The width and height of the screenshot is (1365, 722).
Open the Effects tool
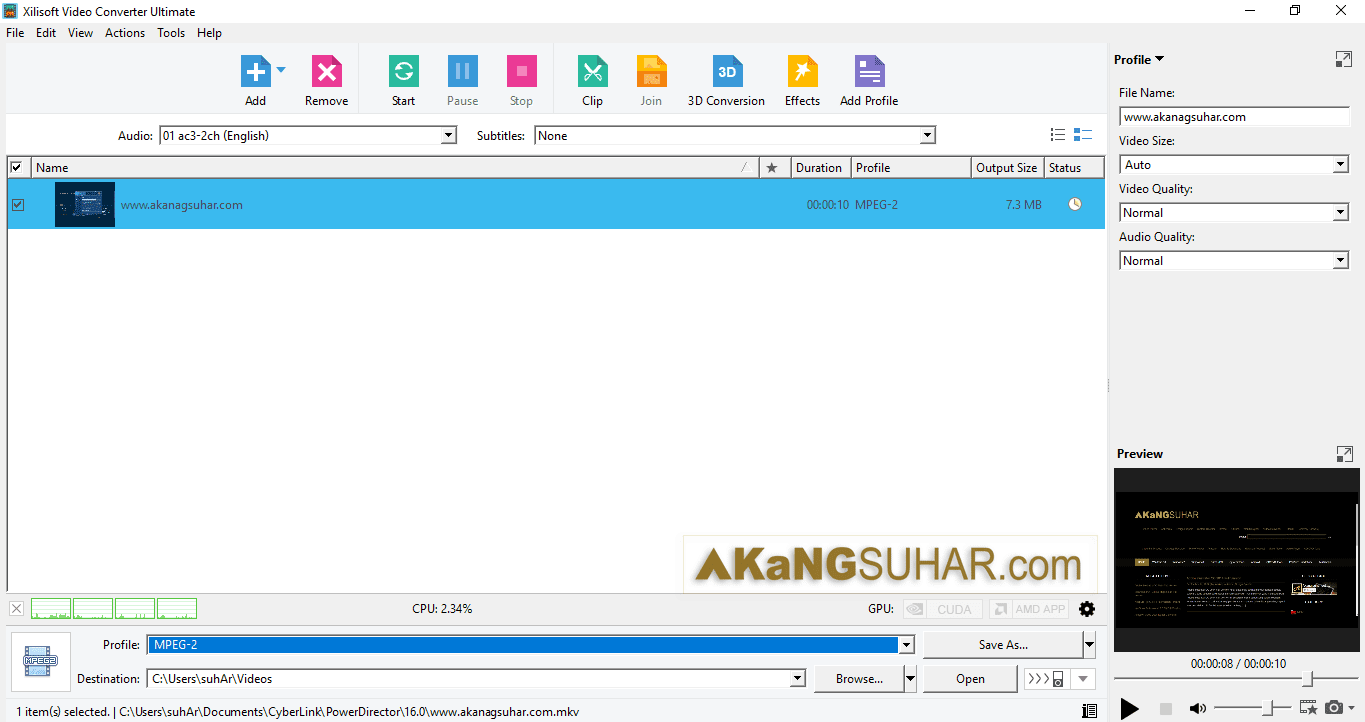[x=802, y=71]
